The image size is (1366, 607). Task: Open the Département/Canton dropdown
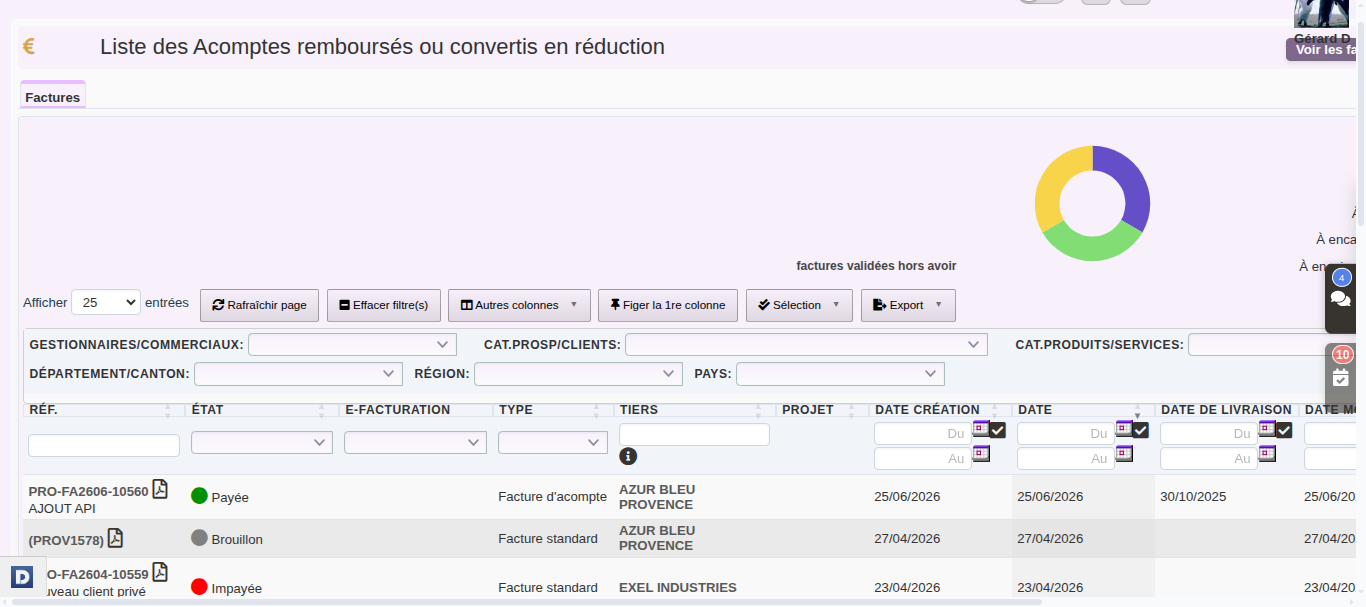(x=298, y=373)
